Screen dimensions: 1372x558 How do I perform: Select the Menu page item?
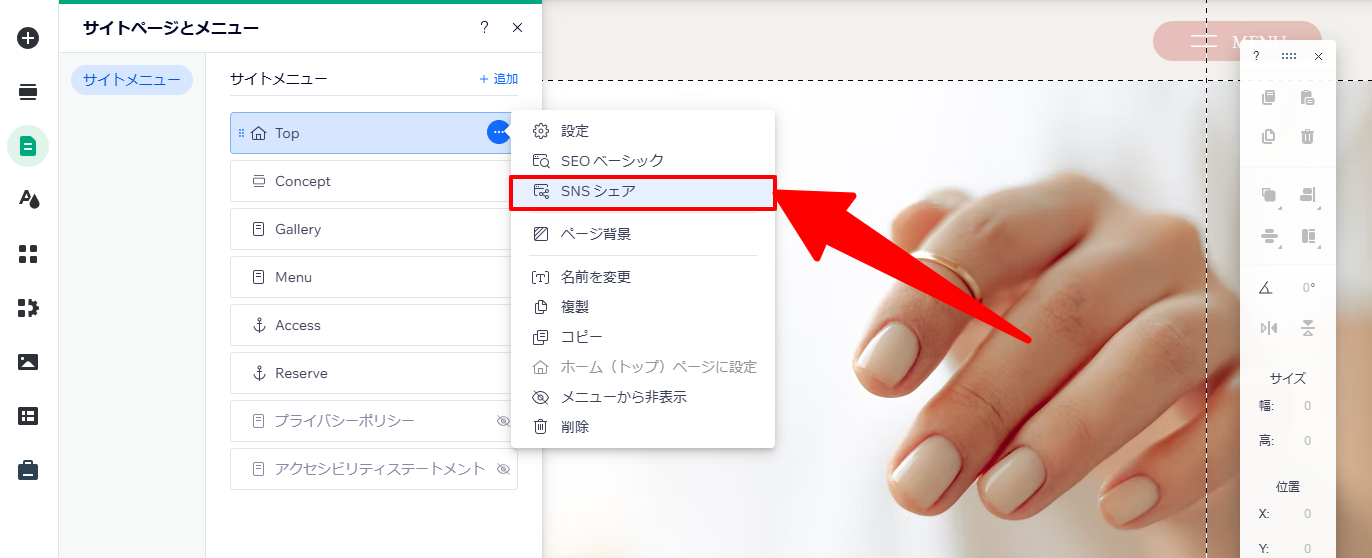(373, 277)
